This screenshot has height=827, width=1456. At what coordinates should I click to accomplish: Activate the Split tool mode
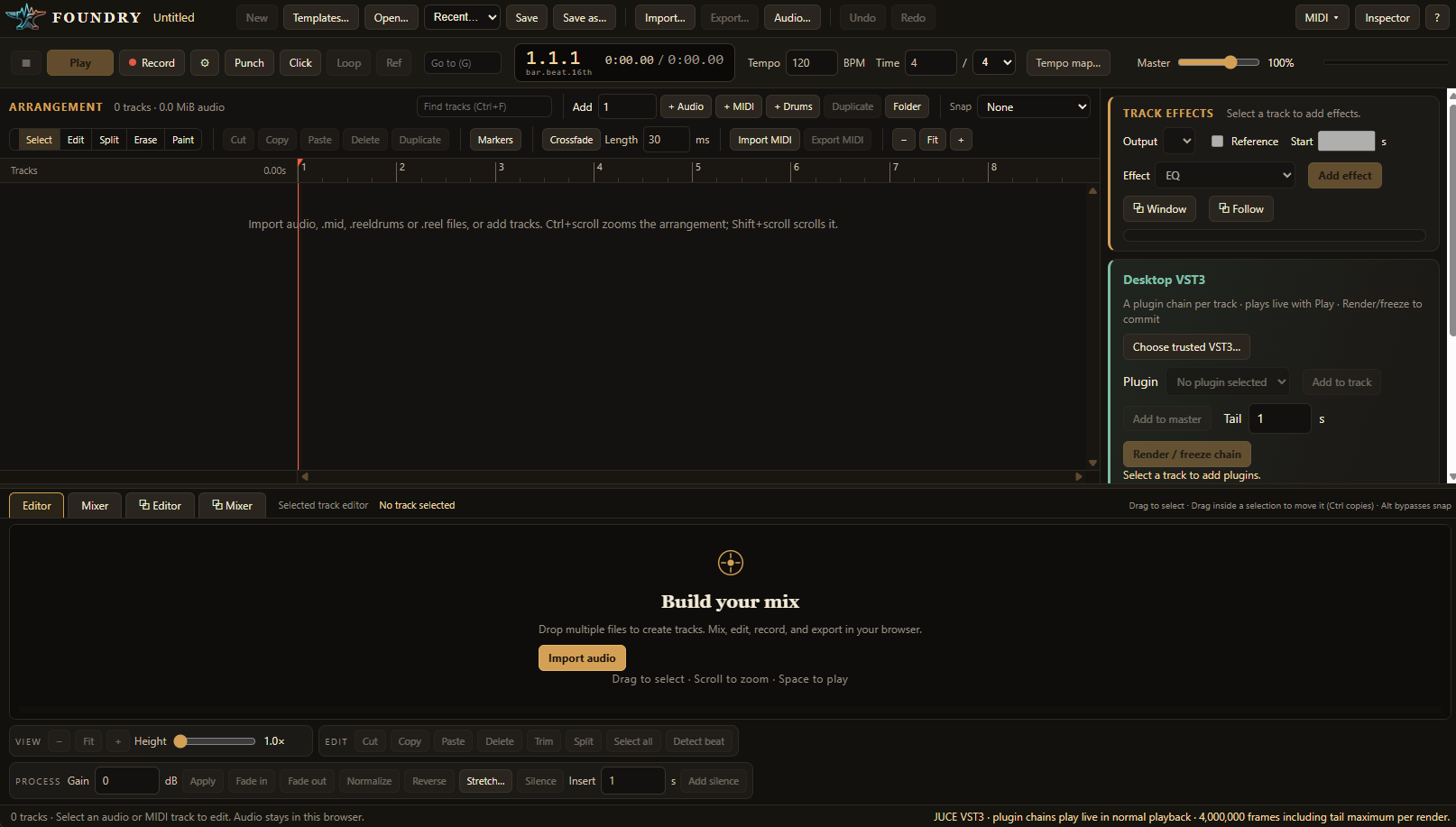pyautogui.click(x=109, y=140)
